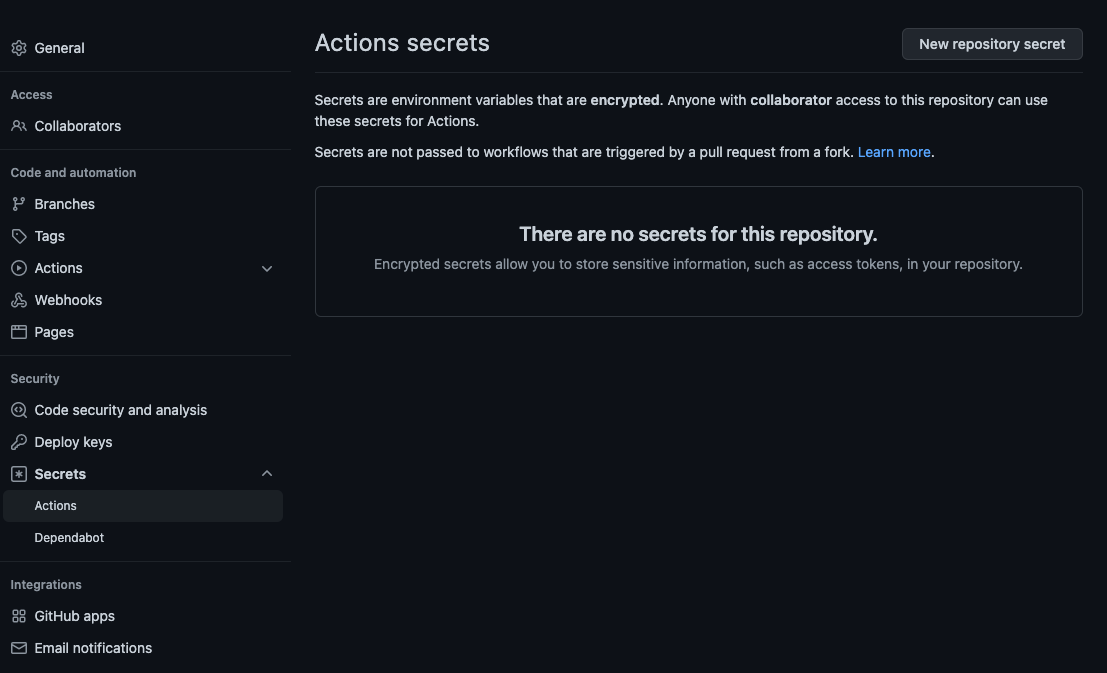Click the empty secrets notice panel
Image resolution: width=1107 pixels, height=673 pixels.
click(698, 251)
